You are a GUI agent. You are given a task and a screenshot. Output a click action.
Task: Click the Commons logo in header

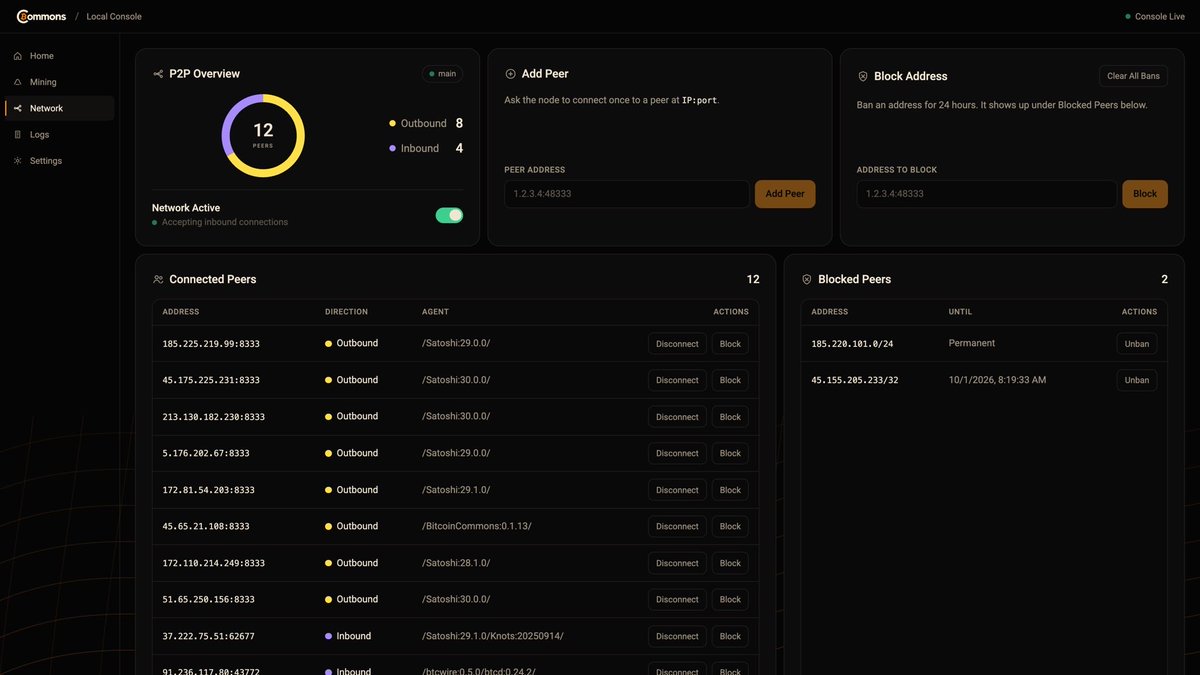pyautogui.click(x=41, y=16)
